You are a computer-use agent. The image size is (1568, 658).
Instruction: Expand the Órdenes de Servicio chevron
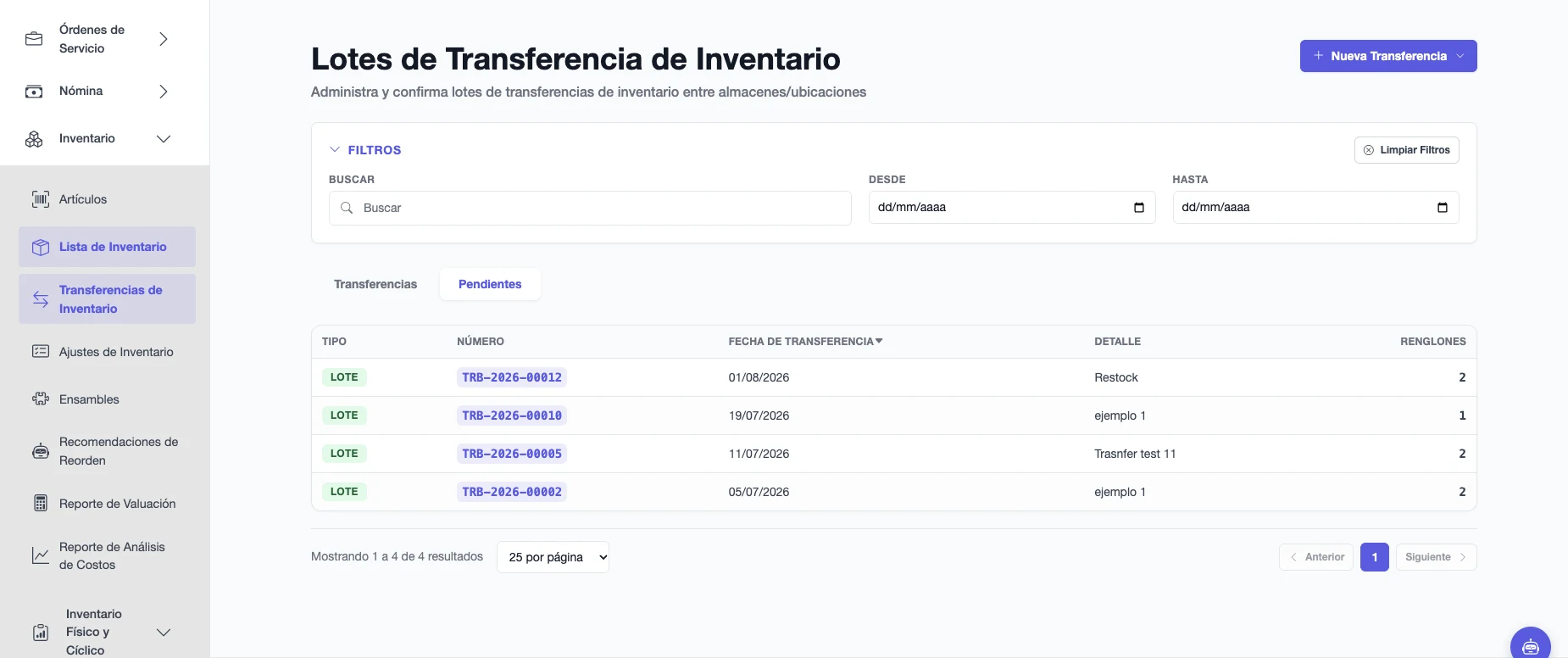pos(164,39)
